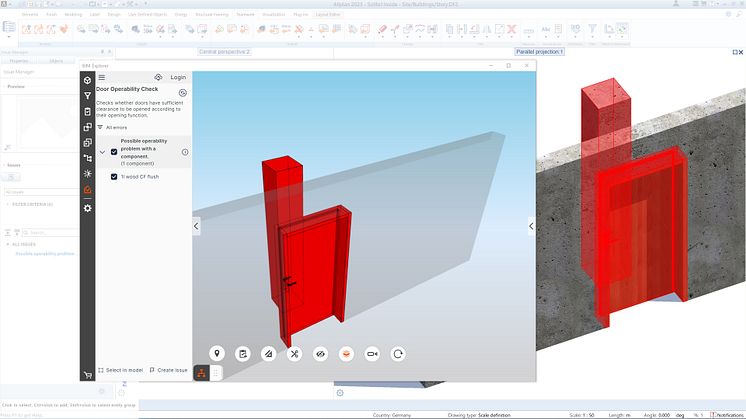Click the Login button in BIM Explorer
This screenshot has height=419, width=746.
point(178,77)
